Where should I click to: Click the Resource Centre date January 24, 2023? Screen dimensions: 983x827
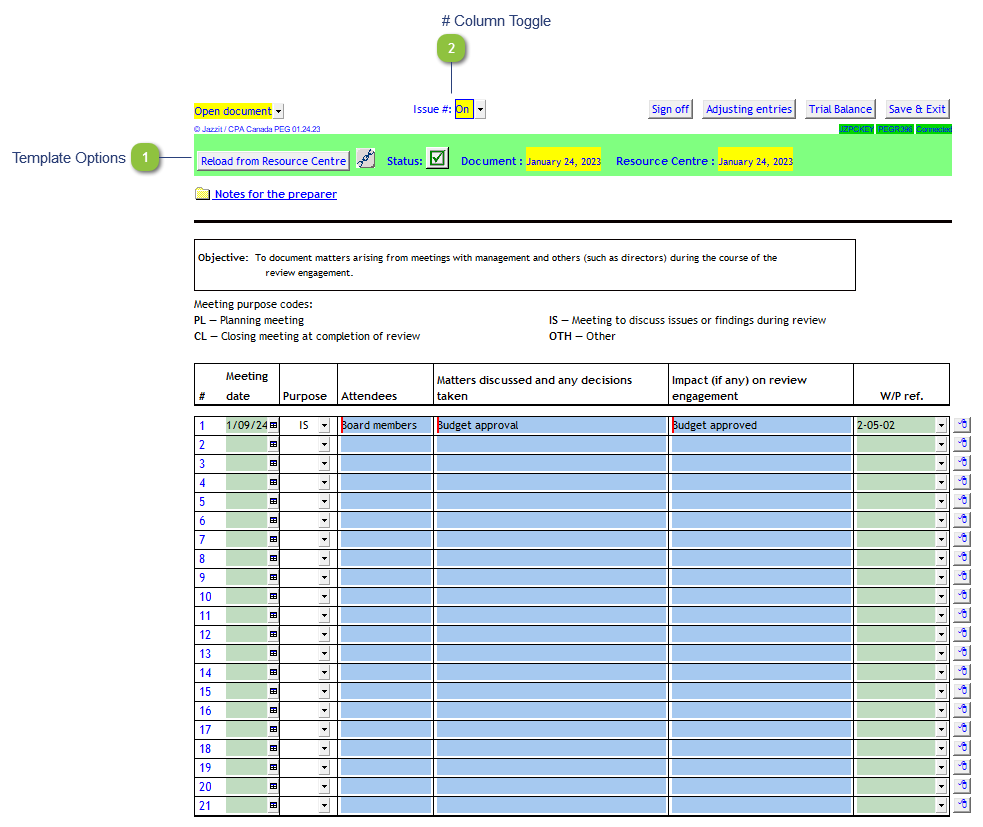(755, 161)
